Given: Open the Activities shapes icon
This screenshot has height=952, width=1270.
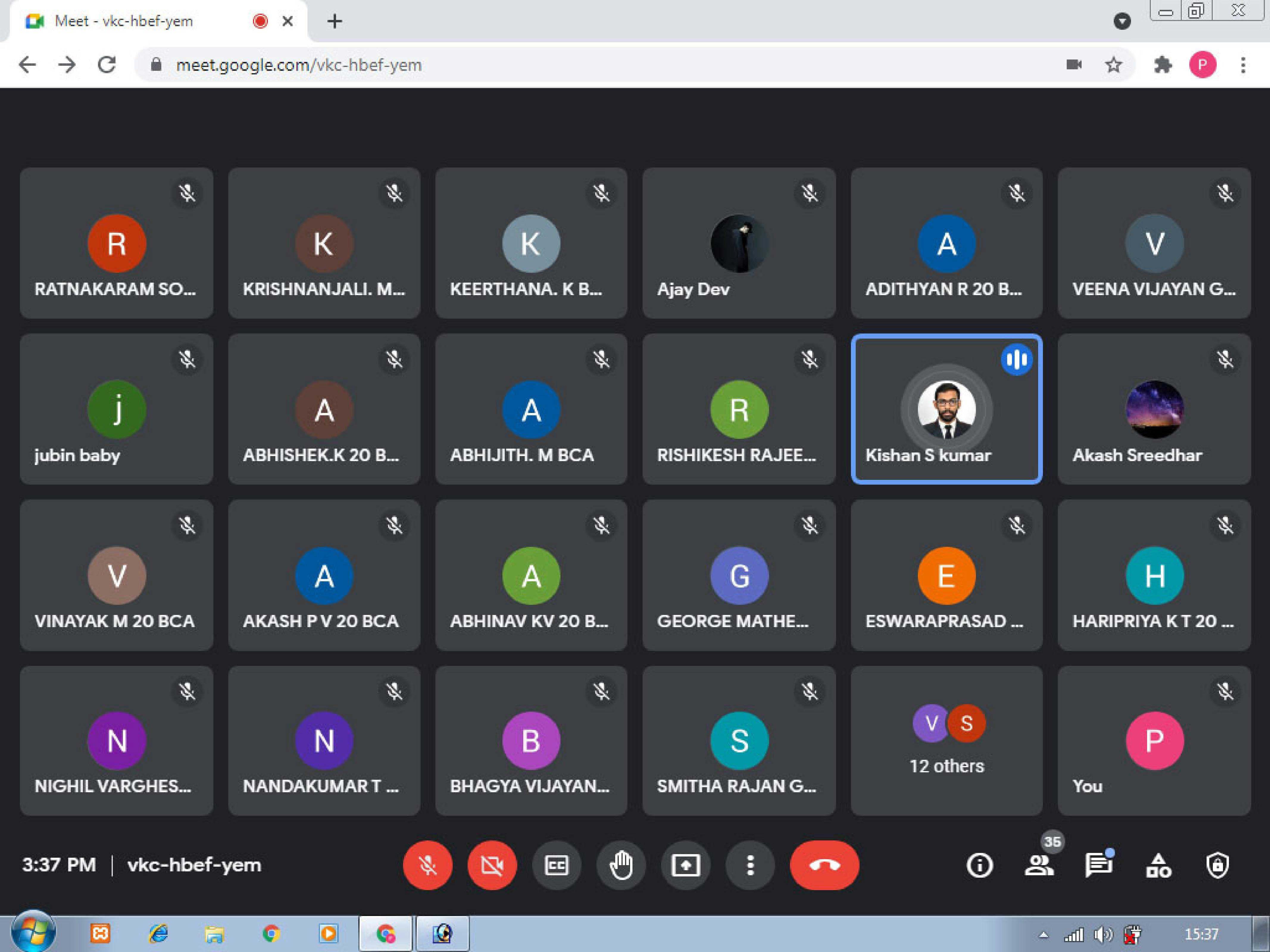Looking at the screenshot, I should 1159,865.
